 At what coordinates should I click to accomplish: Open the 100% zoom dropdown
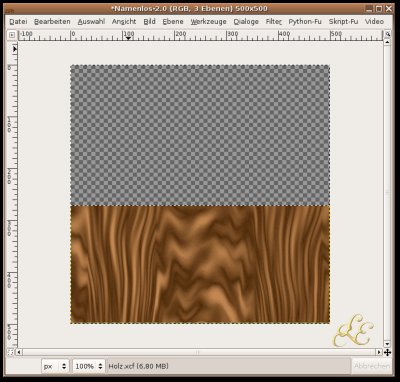(x=88, y=366)
